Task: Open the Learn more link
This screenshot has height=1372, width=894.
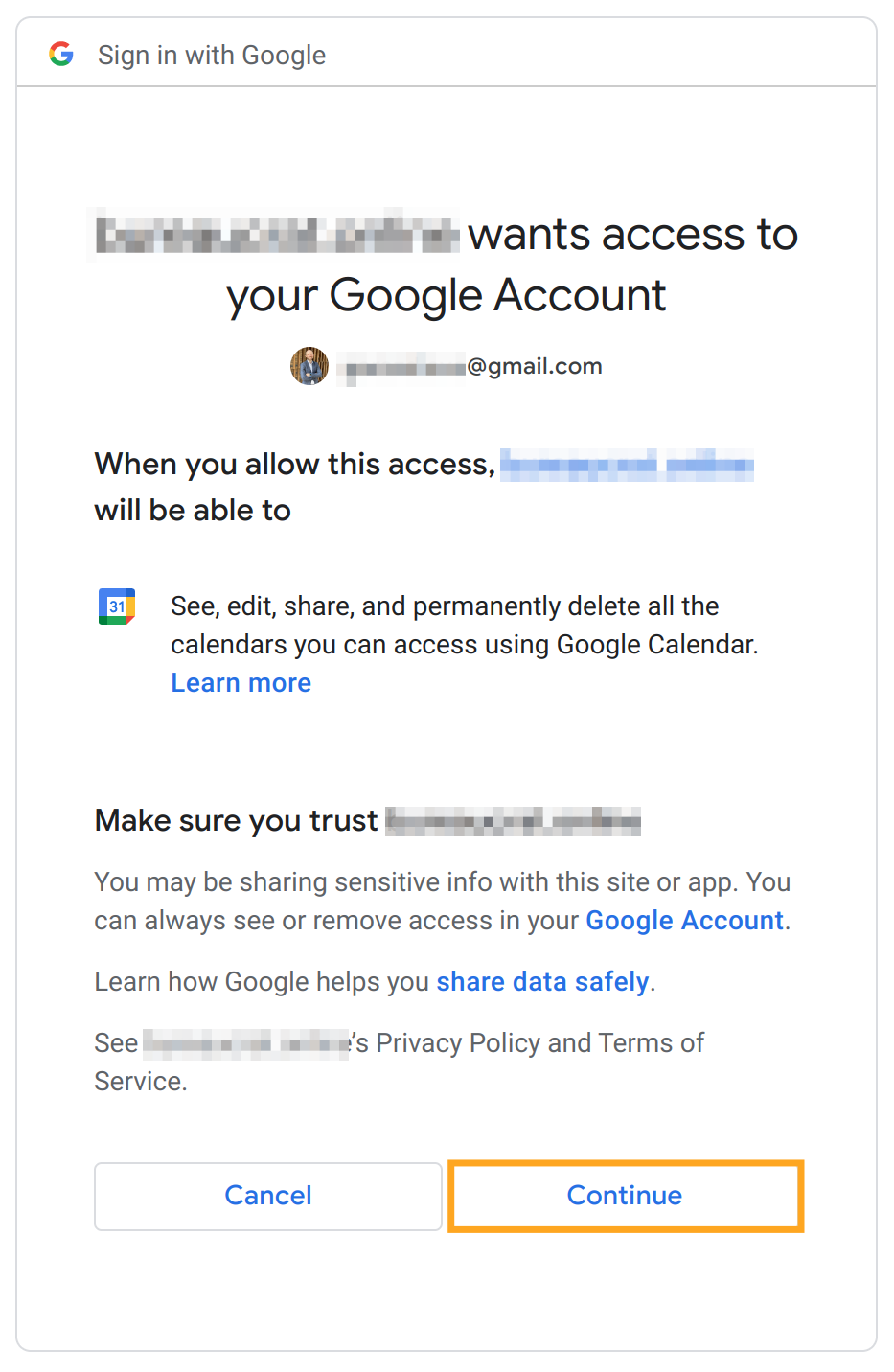Action: pyautogui.click(x=241, y=683)
